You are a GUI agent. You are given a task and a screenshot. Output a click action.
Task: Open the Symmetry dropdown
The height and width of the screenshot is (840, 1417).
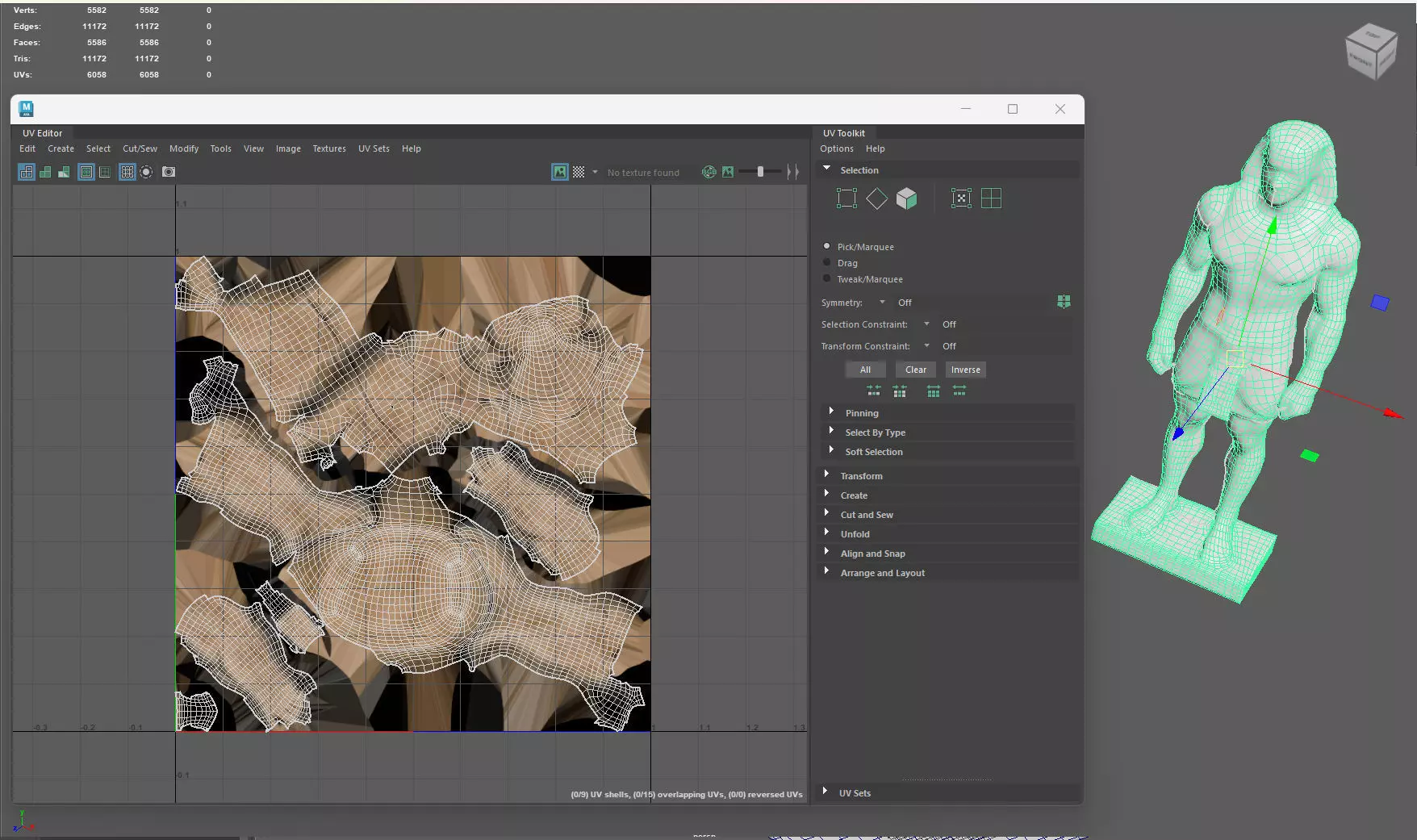tap(882, 303)
